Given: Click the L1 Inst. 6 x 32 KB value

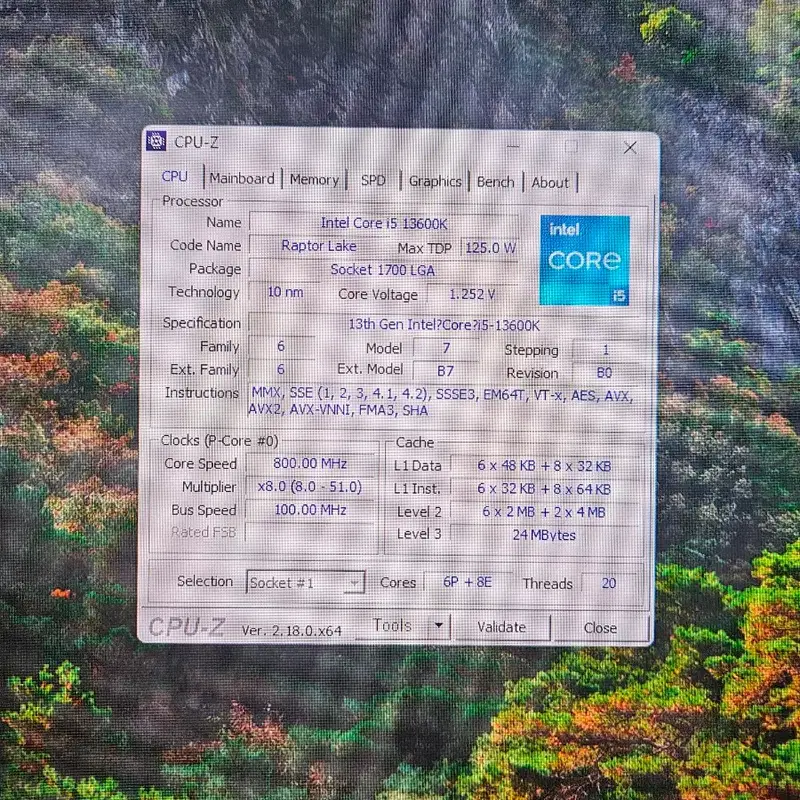Looking at the screenshot, I should [544, 489].
